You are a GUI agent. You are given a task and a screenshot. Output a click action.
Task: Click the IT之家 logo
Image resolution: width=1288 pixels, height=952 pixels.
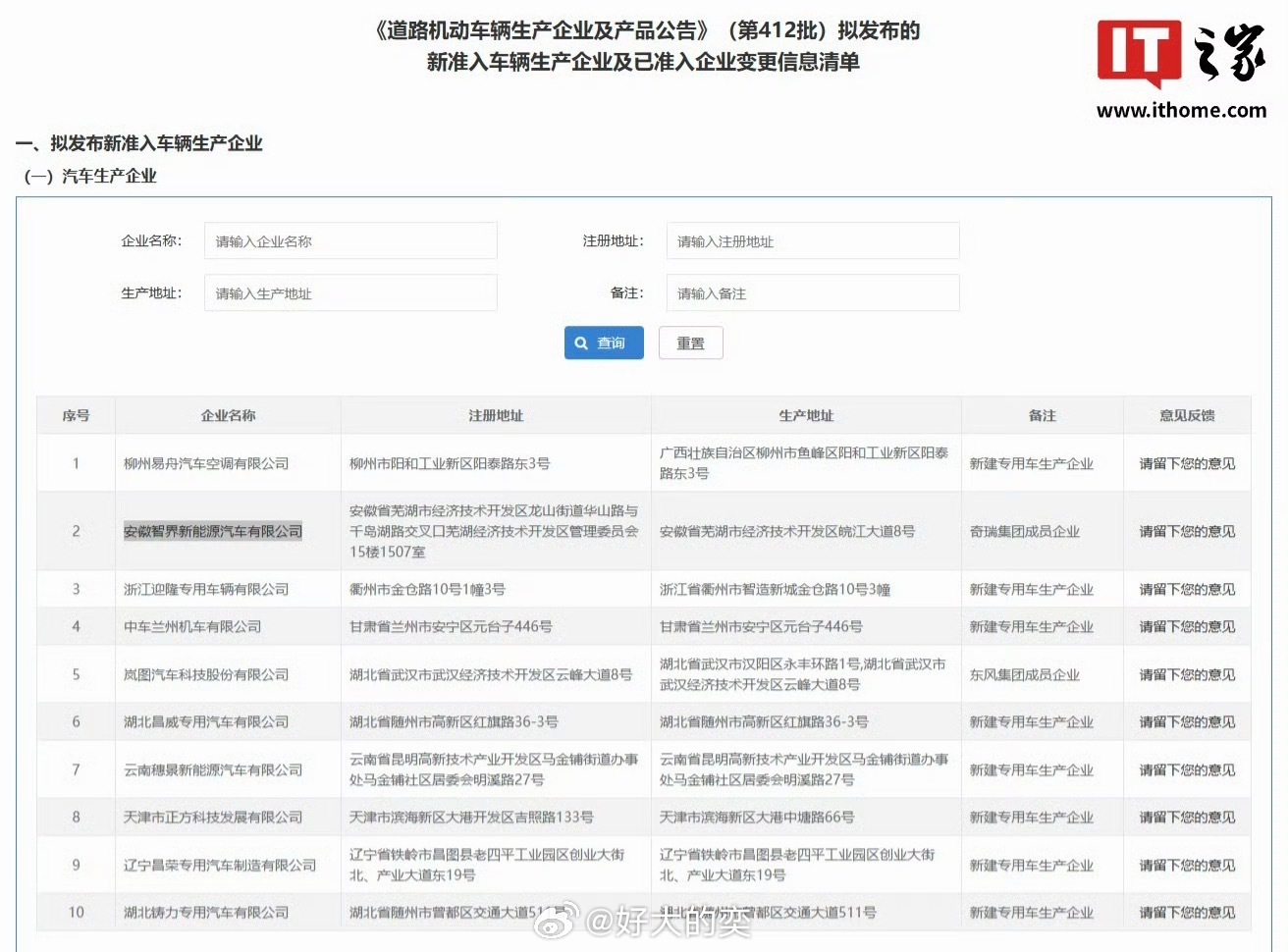click(1181, 53)
